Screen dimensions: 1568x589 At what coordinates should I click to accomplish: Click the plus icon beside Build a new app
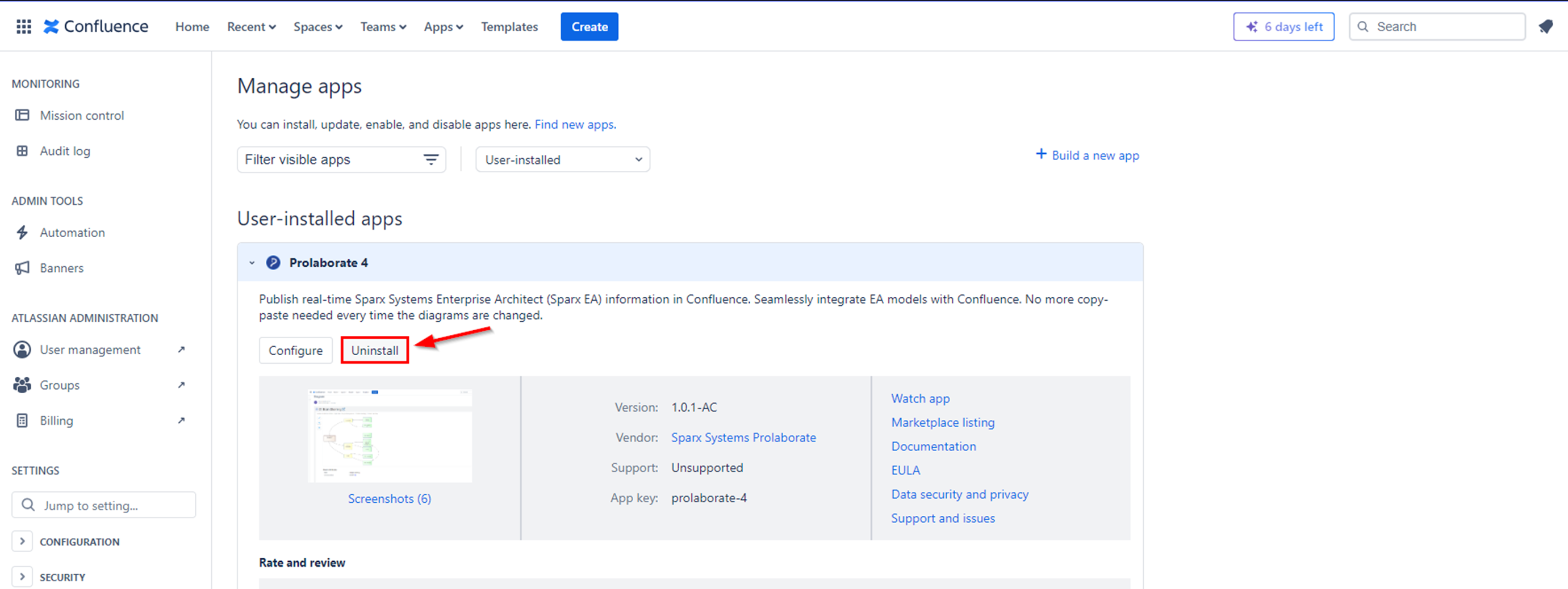pos(1041,154)
